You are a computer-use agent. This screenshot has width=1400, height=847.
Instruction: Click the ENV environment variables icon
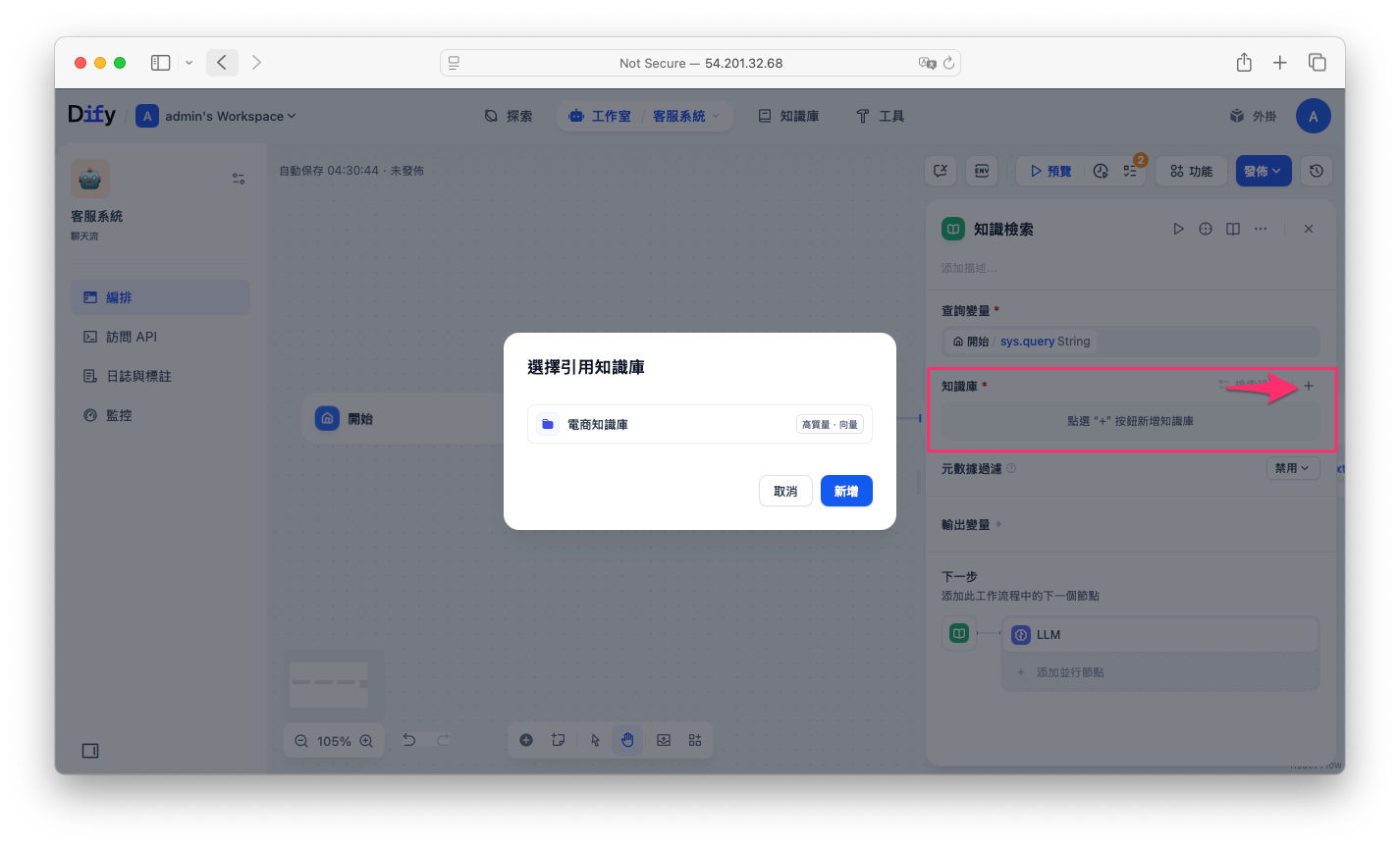click(981, 171)
